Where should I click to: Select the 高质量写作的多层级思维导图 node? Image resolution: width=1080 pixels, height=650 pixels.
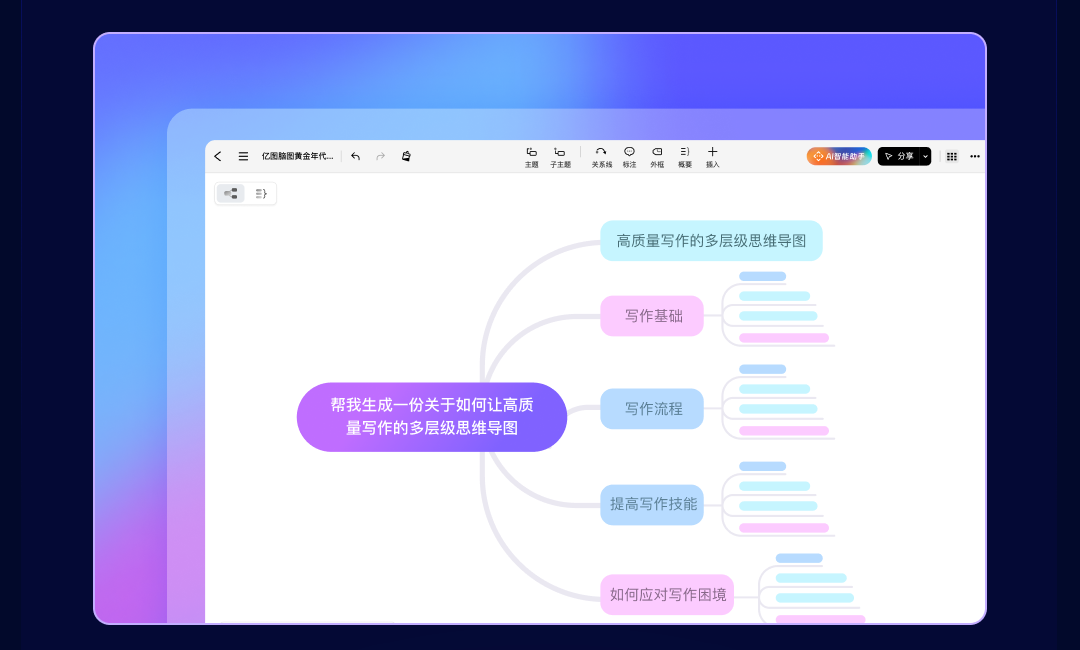pos(712,240)
